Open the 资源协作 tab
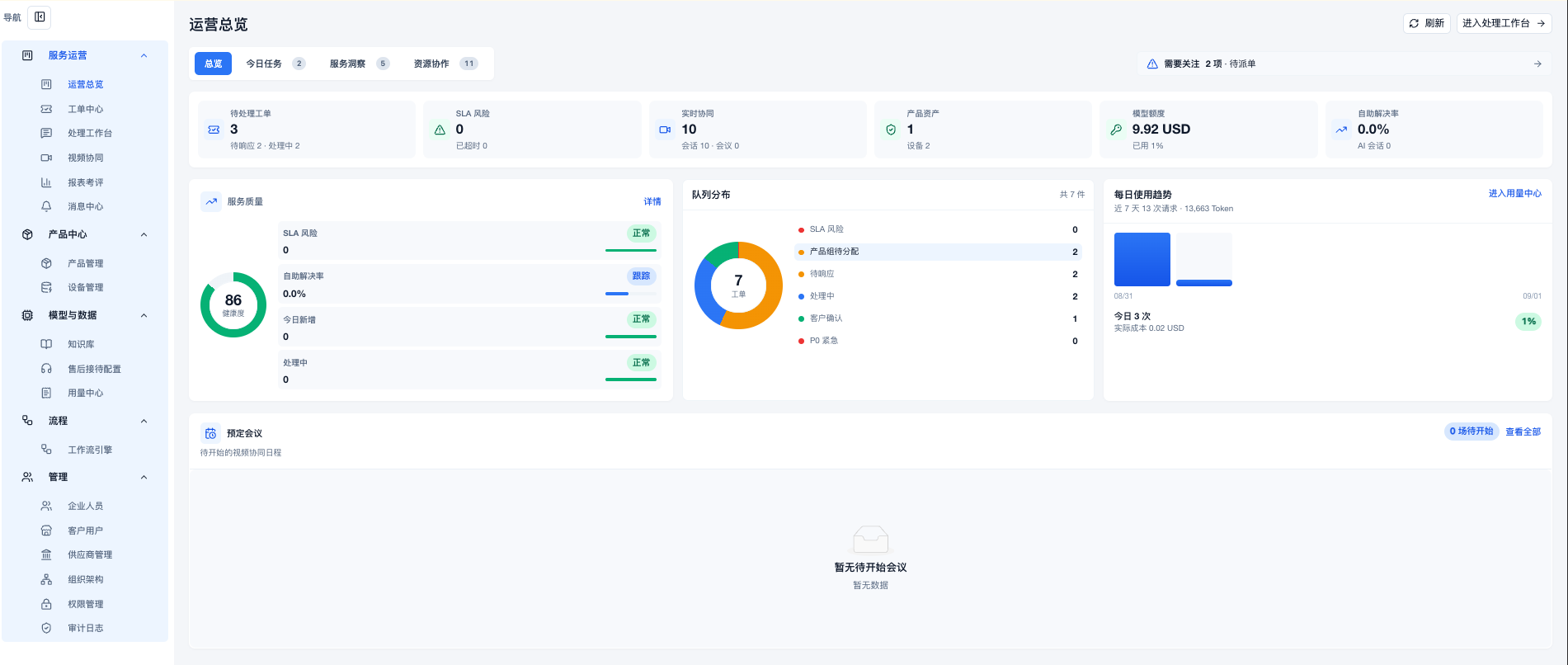 click(x=445, y=64)
